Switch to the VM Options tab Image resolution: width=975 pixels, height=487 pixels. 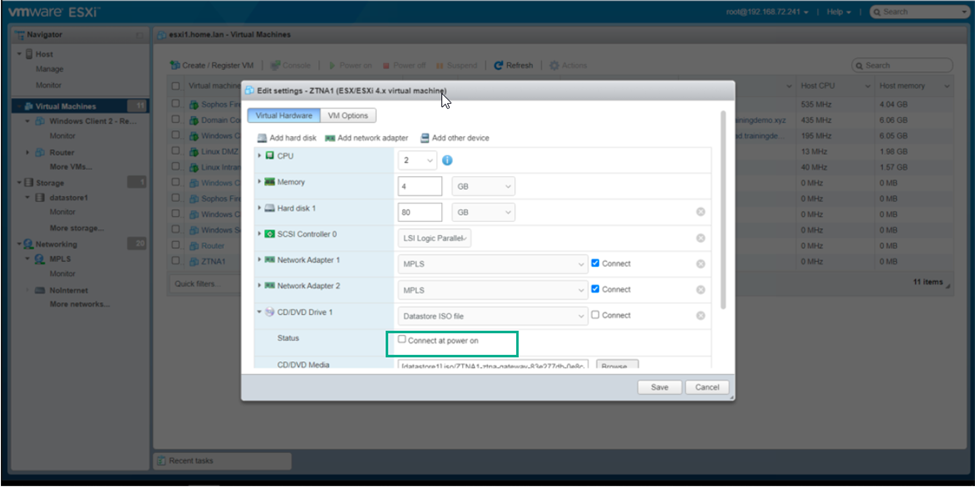tap(348, 116)
